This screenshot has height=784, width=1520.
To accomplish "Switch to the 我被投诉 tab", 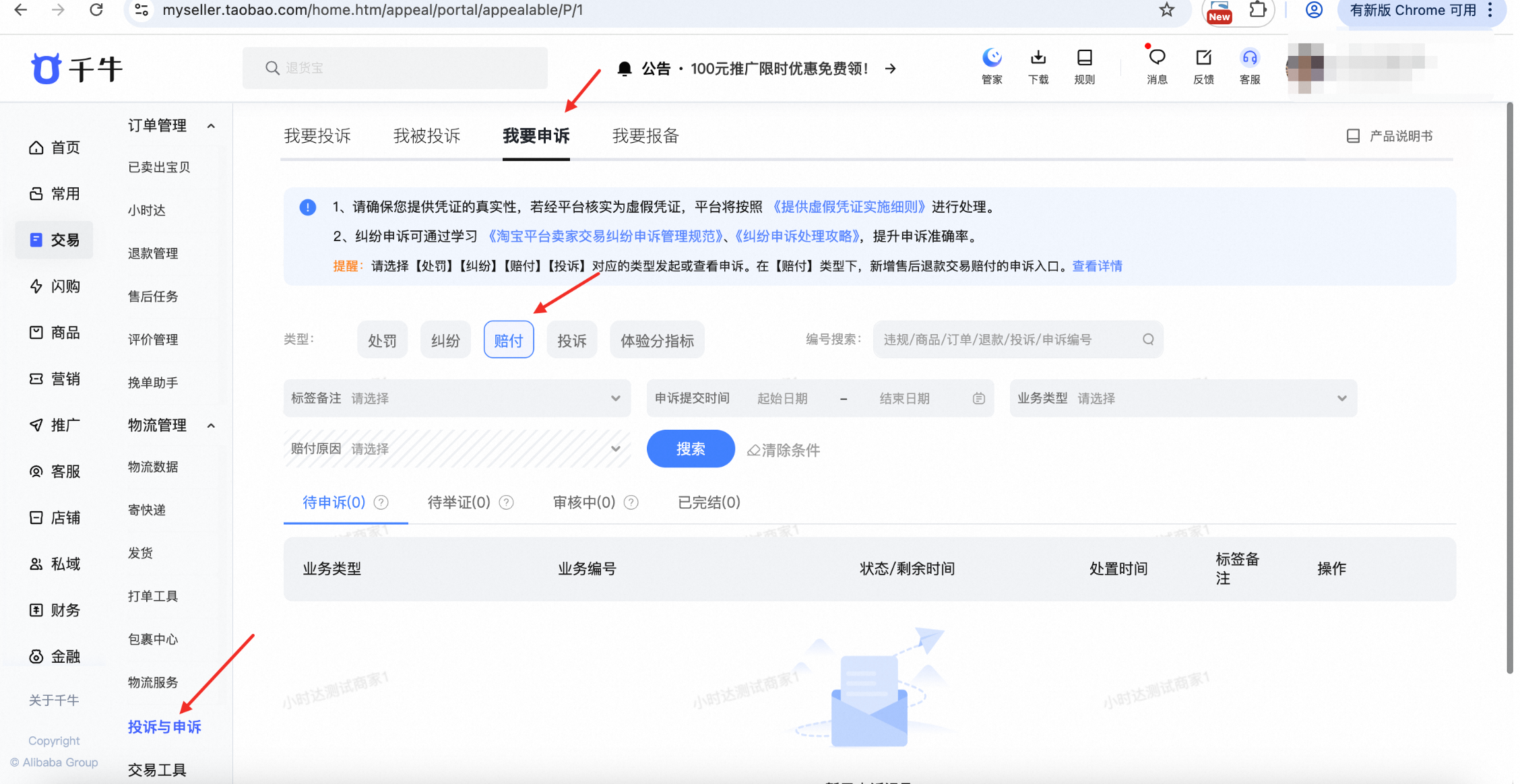I will point(427,136).
